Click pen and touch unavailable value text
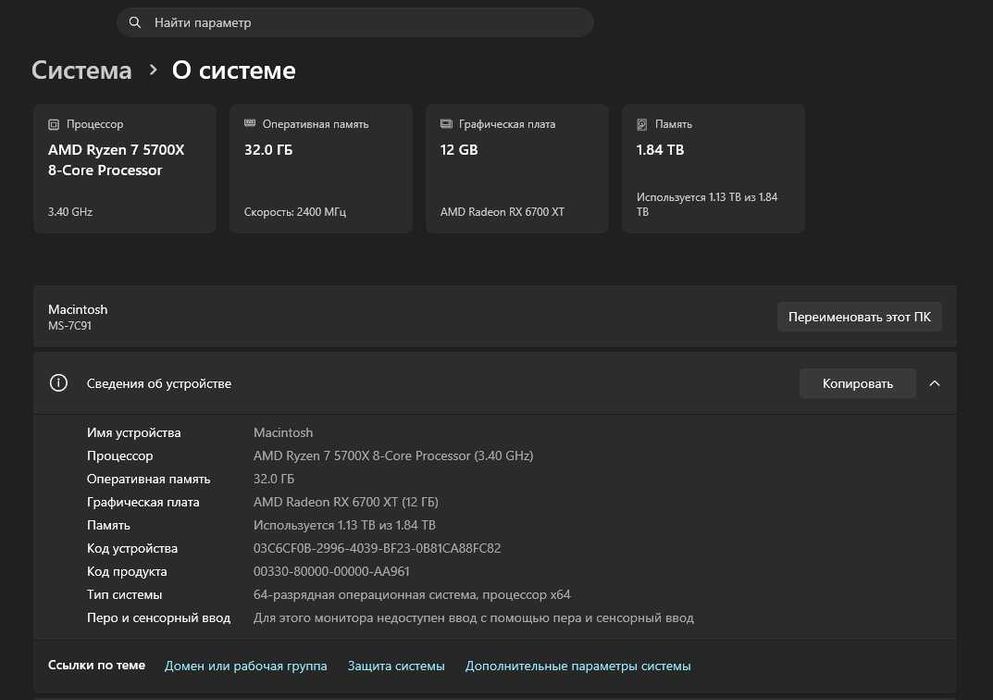The height and width of the screenshot is (700, 993). tap(474, 618)
